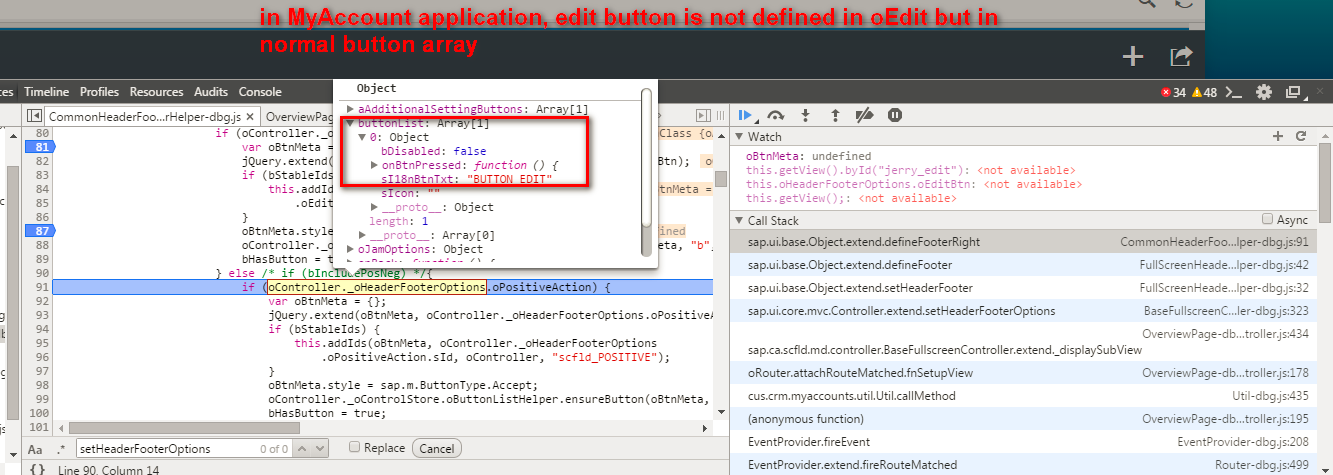Deactivate all breakpoints
Viewport: 1333px width, 475px height.
tap(866, 116)
